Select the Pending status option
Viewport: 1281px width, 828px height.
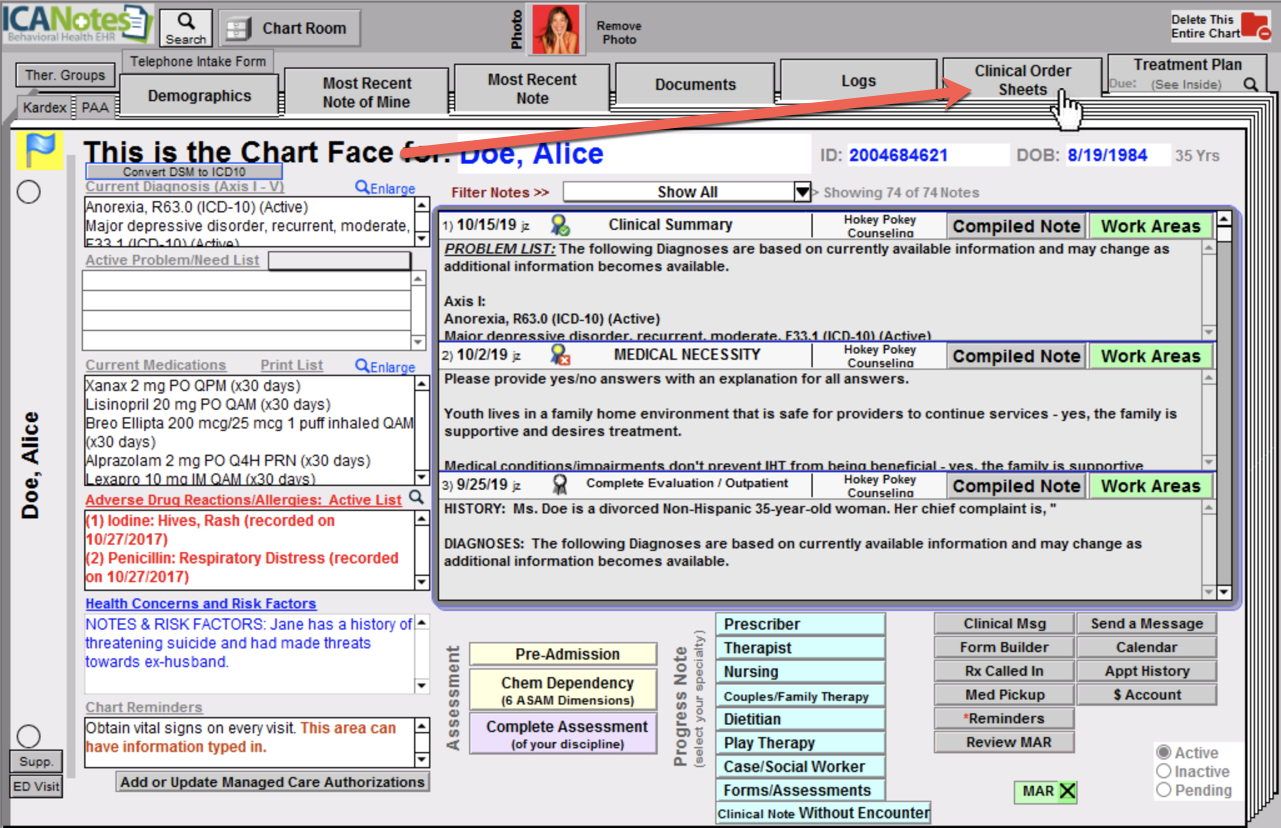click(x=1164, y=790)
